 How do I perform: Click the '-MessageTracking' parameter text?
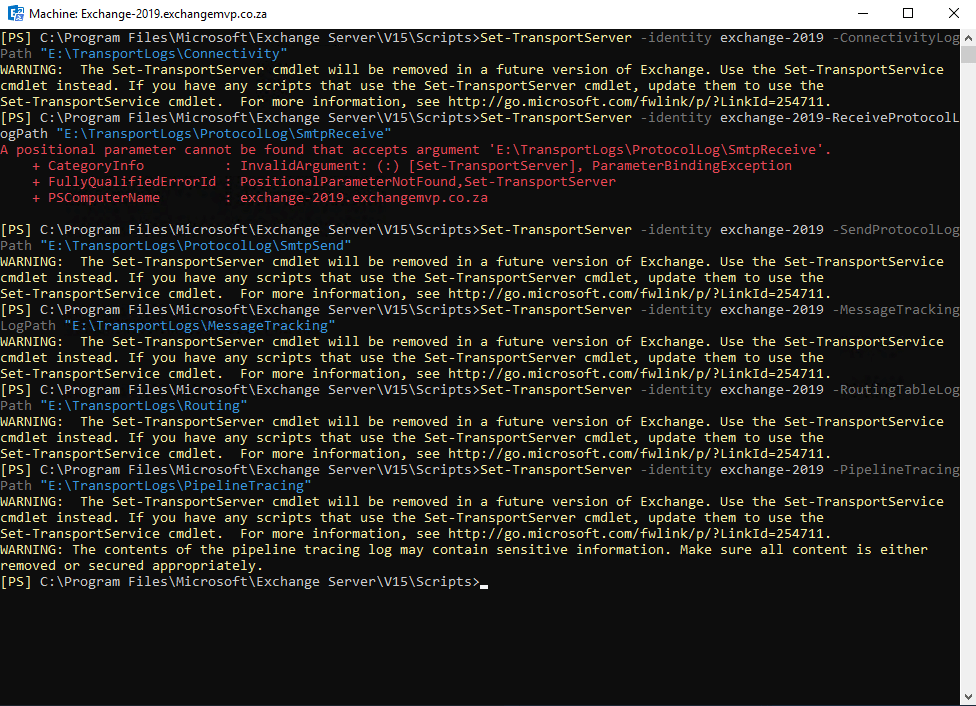click(x=896, y=309)
